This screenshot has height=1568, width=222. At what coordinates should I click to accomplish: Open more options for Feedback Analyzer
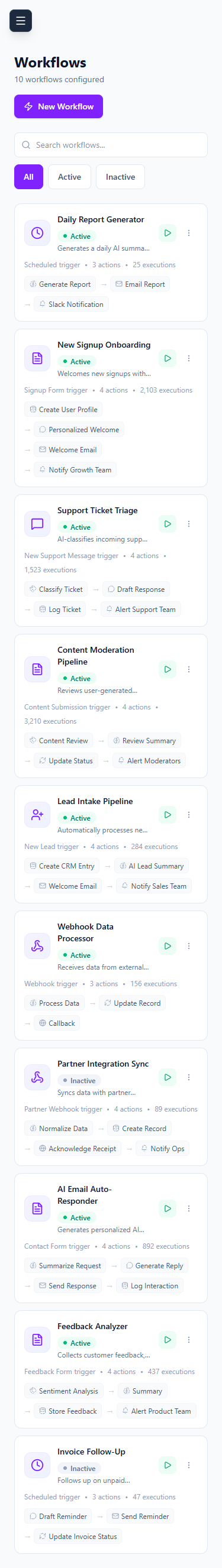[188, 1340]
